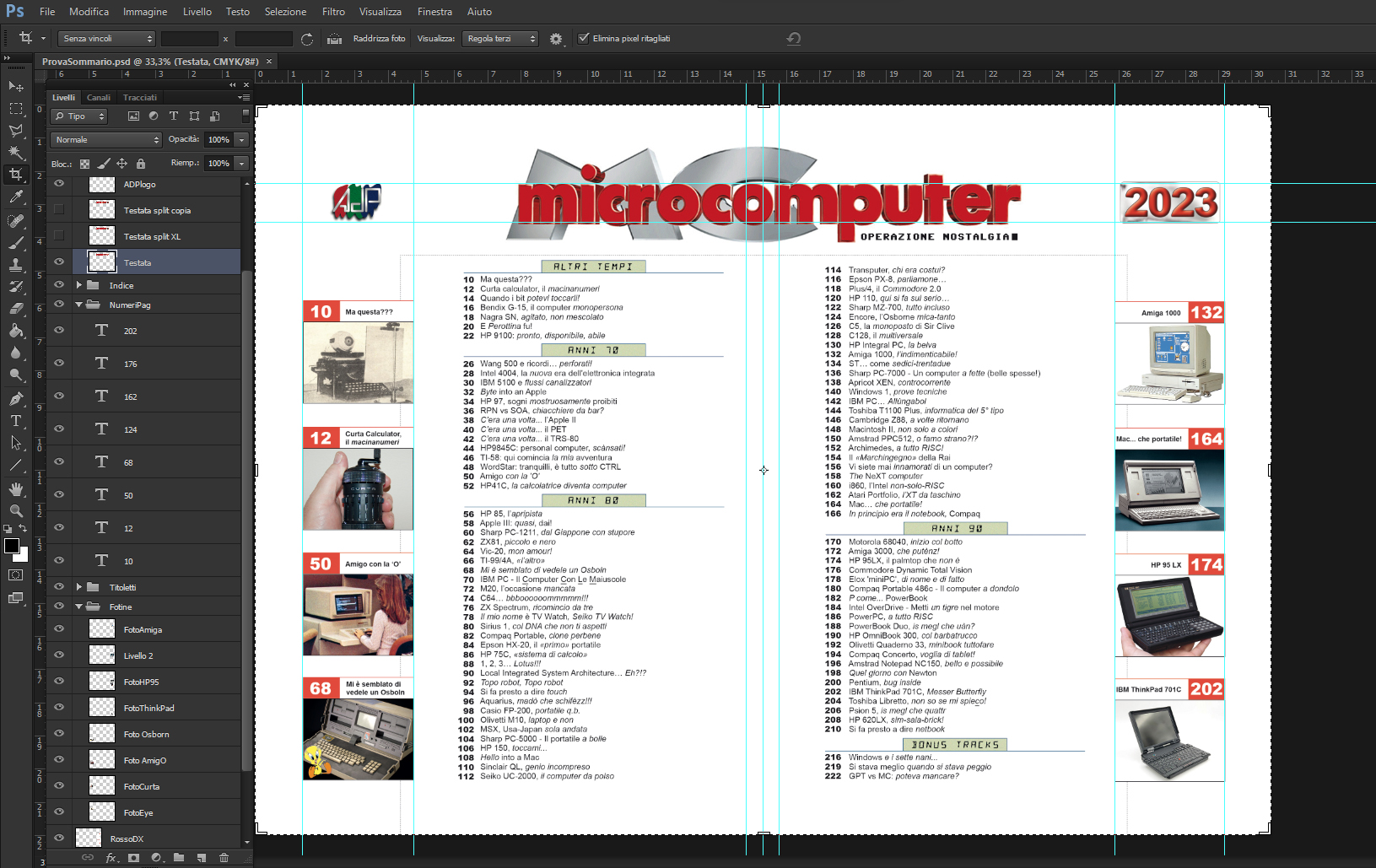Open the Opacità slider dropdown arrow

click(x=242, y=140)
